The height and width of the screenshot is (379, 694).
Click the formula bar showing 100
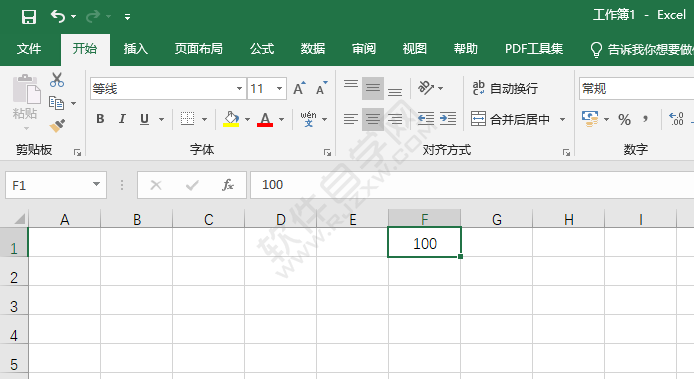tap(472, 185)
